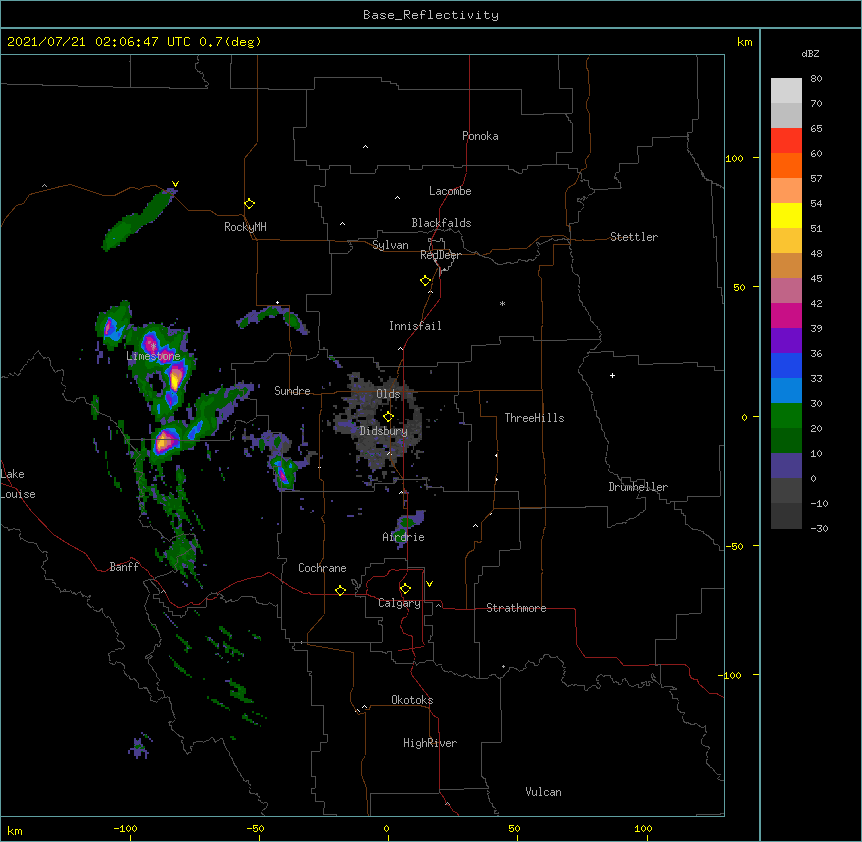
Task: Click the small storm cell southwest of Didsbury
Action: (x=283, y=472)
